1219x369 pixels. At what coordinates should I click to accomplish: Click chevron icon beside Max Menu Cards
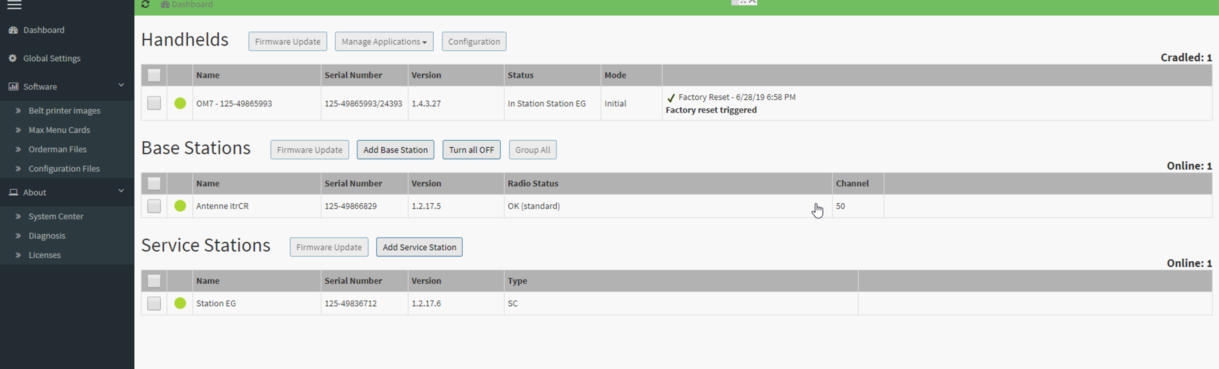18,130
